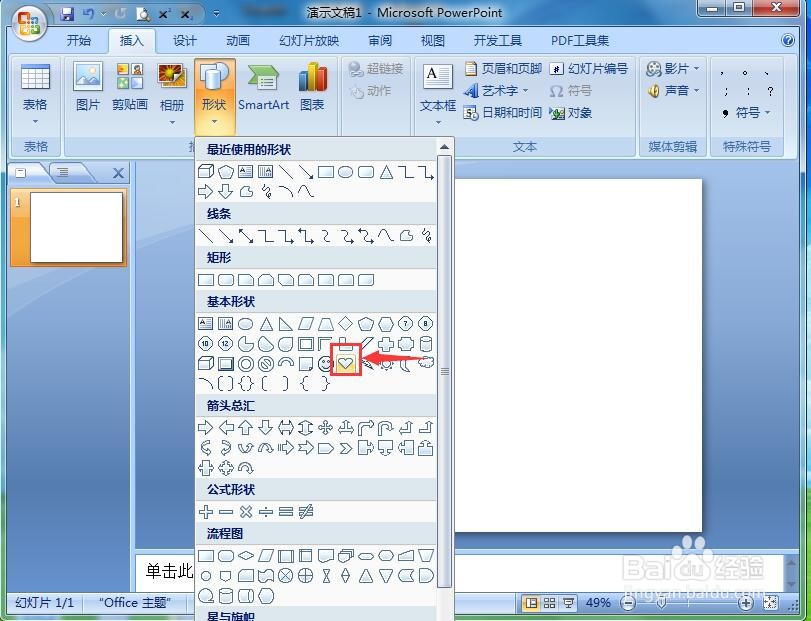The width and height of the screenshot is (811, 621).
Task: Open the 视图 view tab
Action: tap(433, 40)
